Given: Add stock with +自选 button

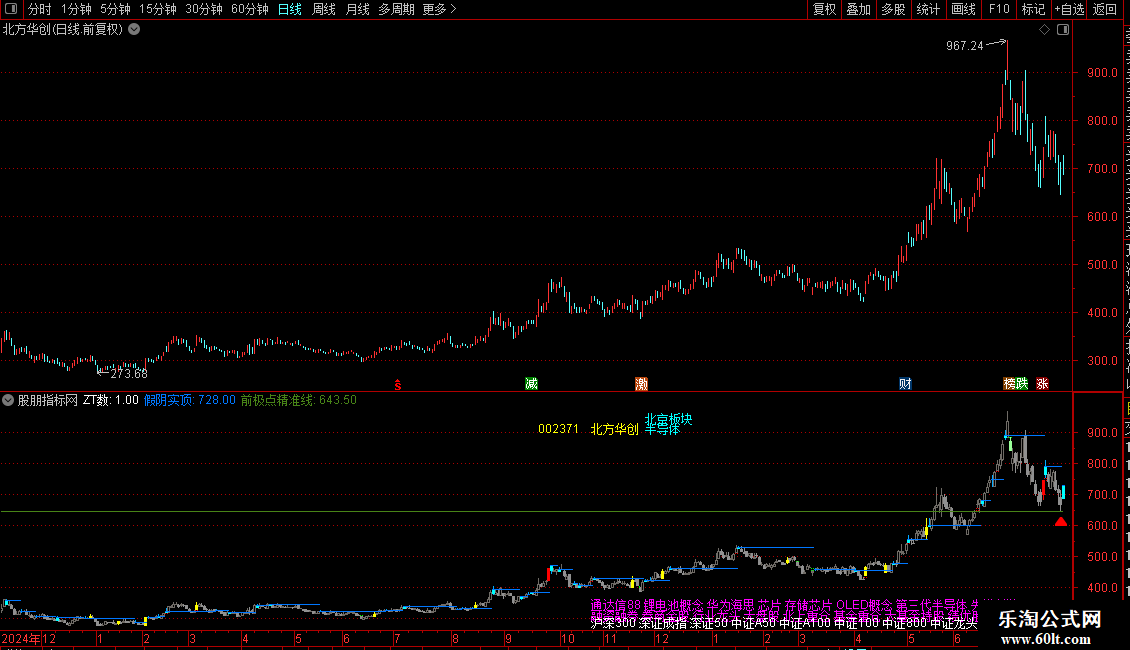Looking at the screenshot, I should (1069, 9).
